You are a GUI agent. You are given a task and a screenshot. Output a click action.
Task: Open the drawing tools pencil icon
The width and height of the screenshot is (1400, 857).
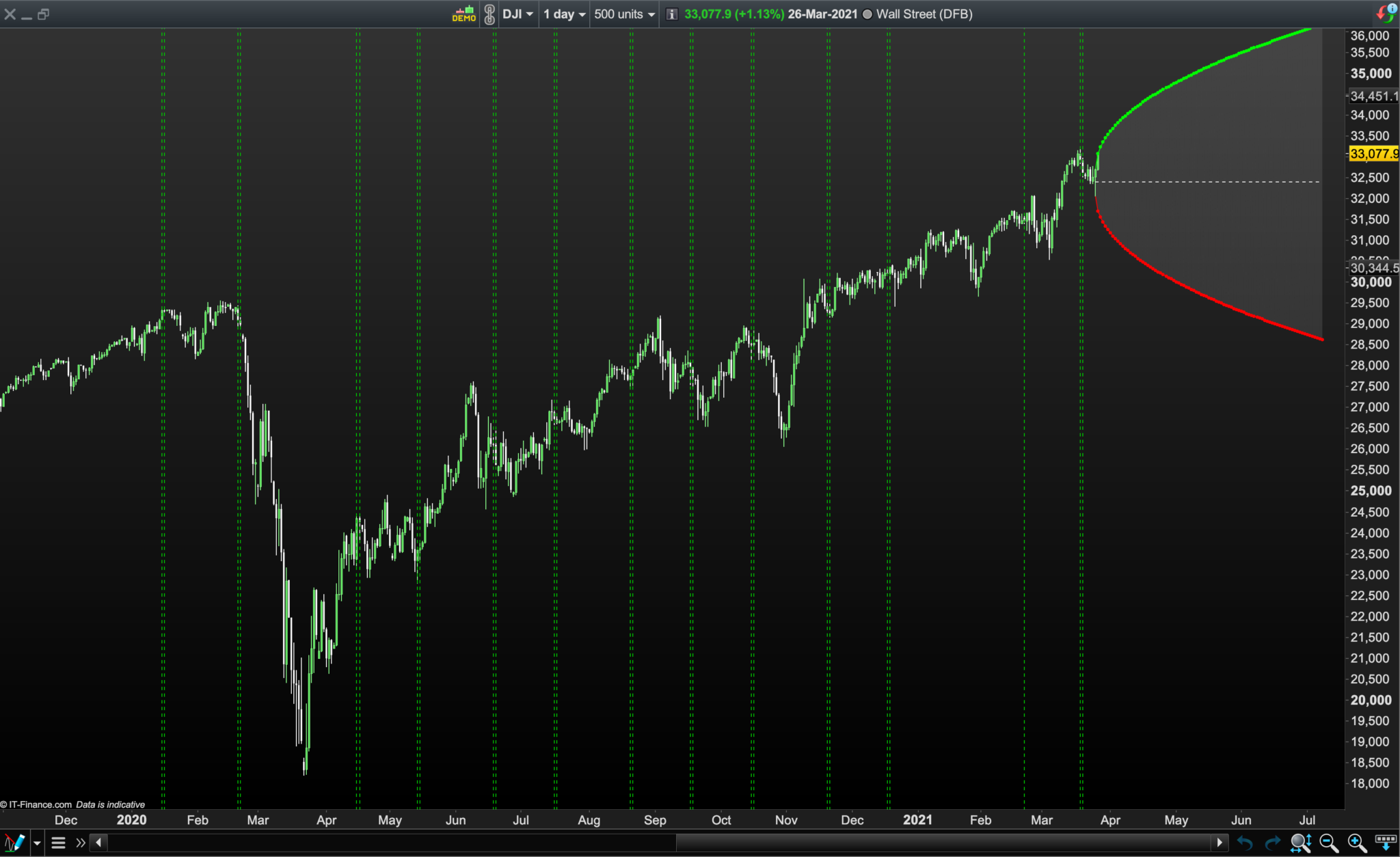click(x=14, y=842)
